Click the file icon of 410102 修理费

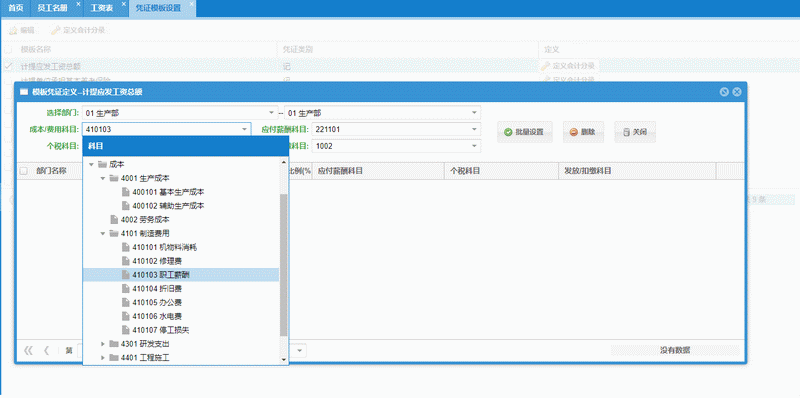[126, 261]
